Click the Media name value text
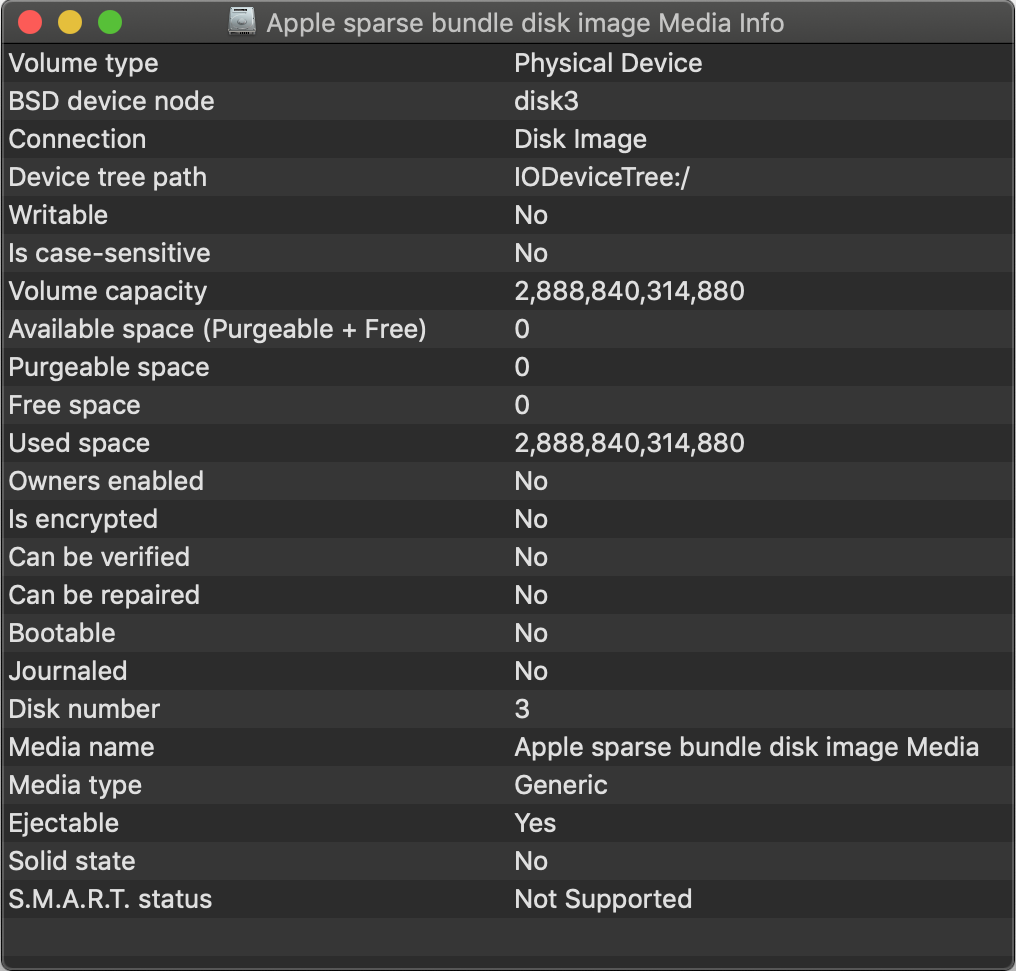 tap(746, 747)
